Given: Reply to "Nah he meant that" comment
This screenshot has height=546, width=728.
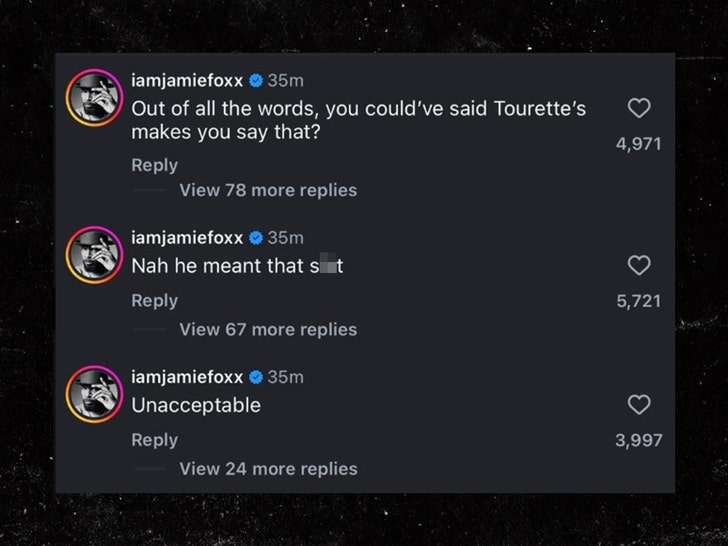Looking at the screenshot, I should (154, 300).
